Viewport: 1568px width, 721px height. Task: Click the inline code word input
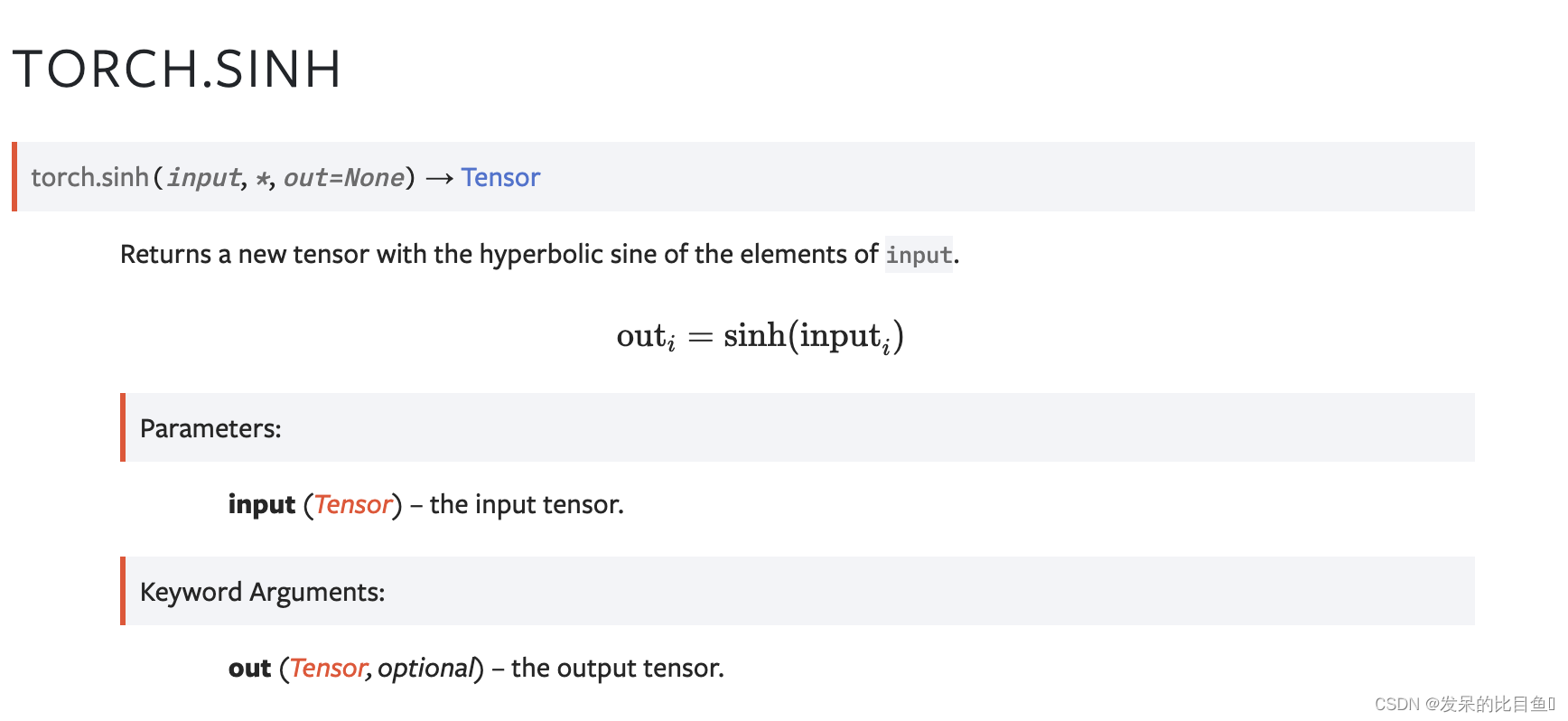(x=919, y=255)
